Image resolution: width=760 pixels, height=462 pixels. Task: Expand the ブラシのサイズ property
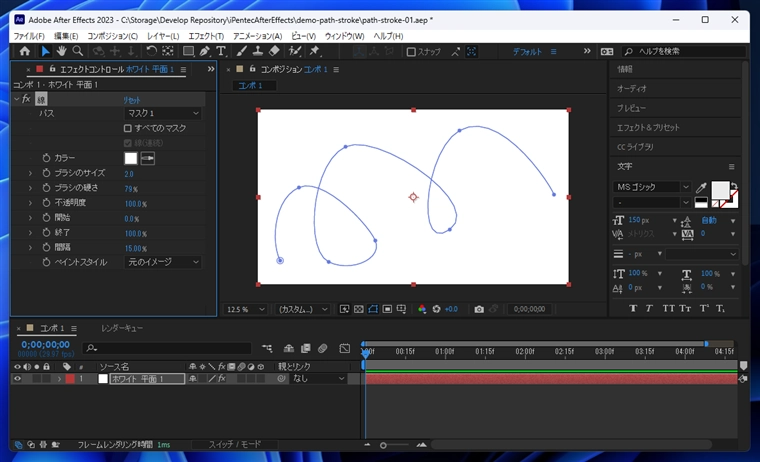click(x=30, y=174)
